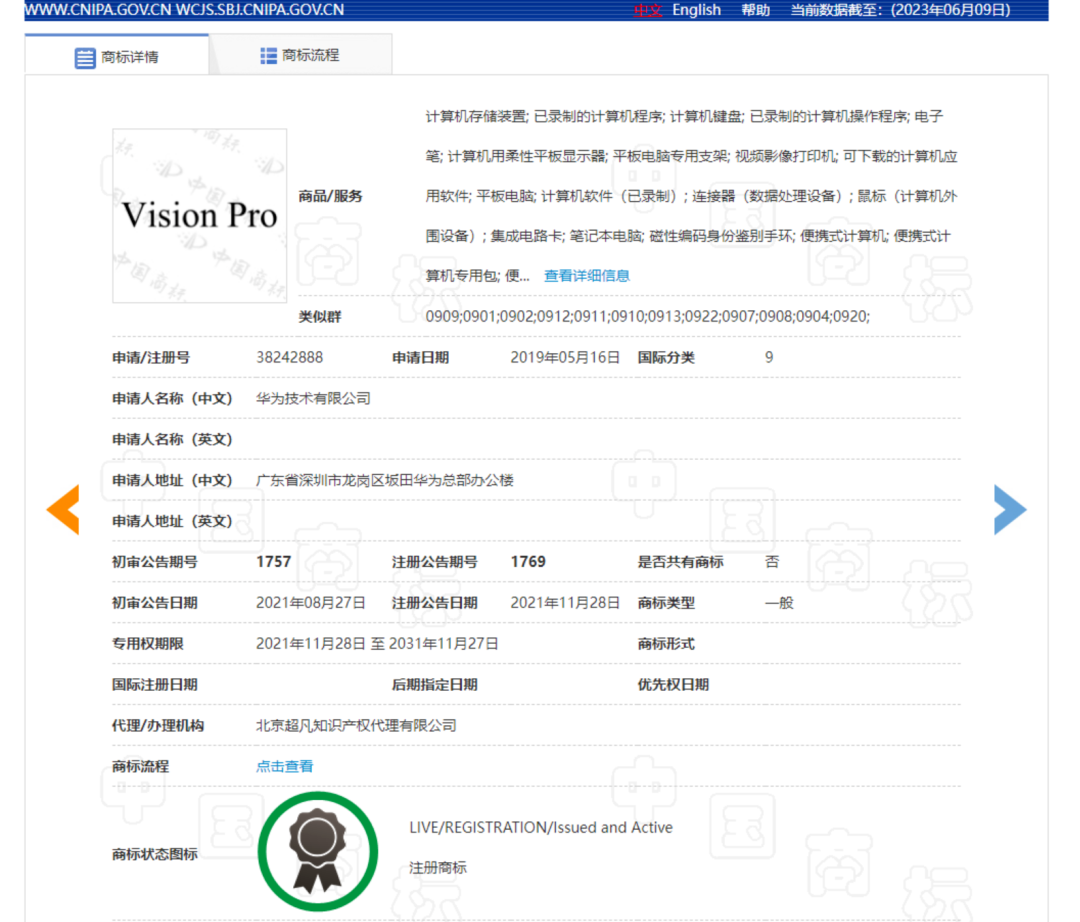The height and width of the screenshot is (922, 1080).
Task: Click the green registration status badge
Action: 317,850
